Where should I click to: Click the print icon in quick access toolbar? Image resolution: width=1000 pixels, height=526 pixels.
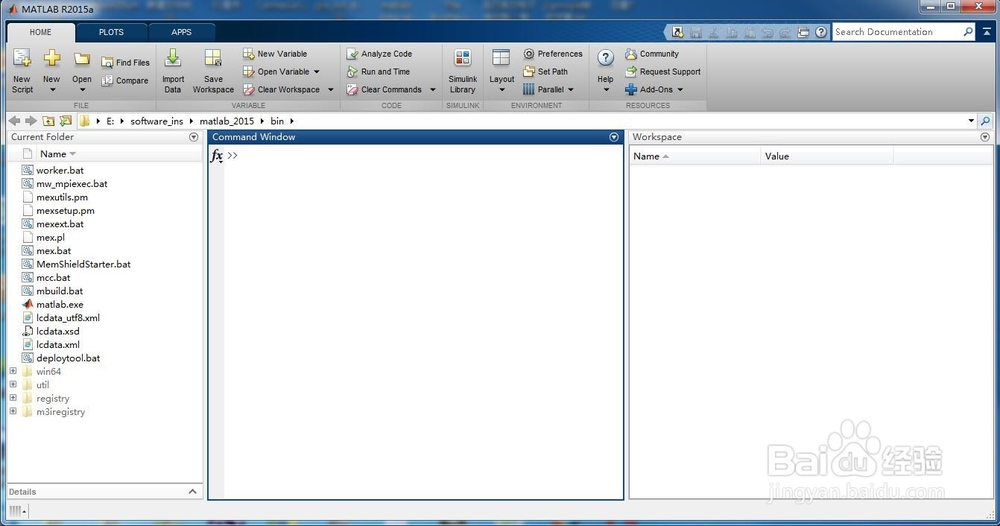tap(804, 32)
